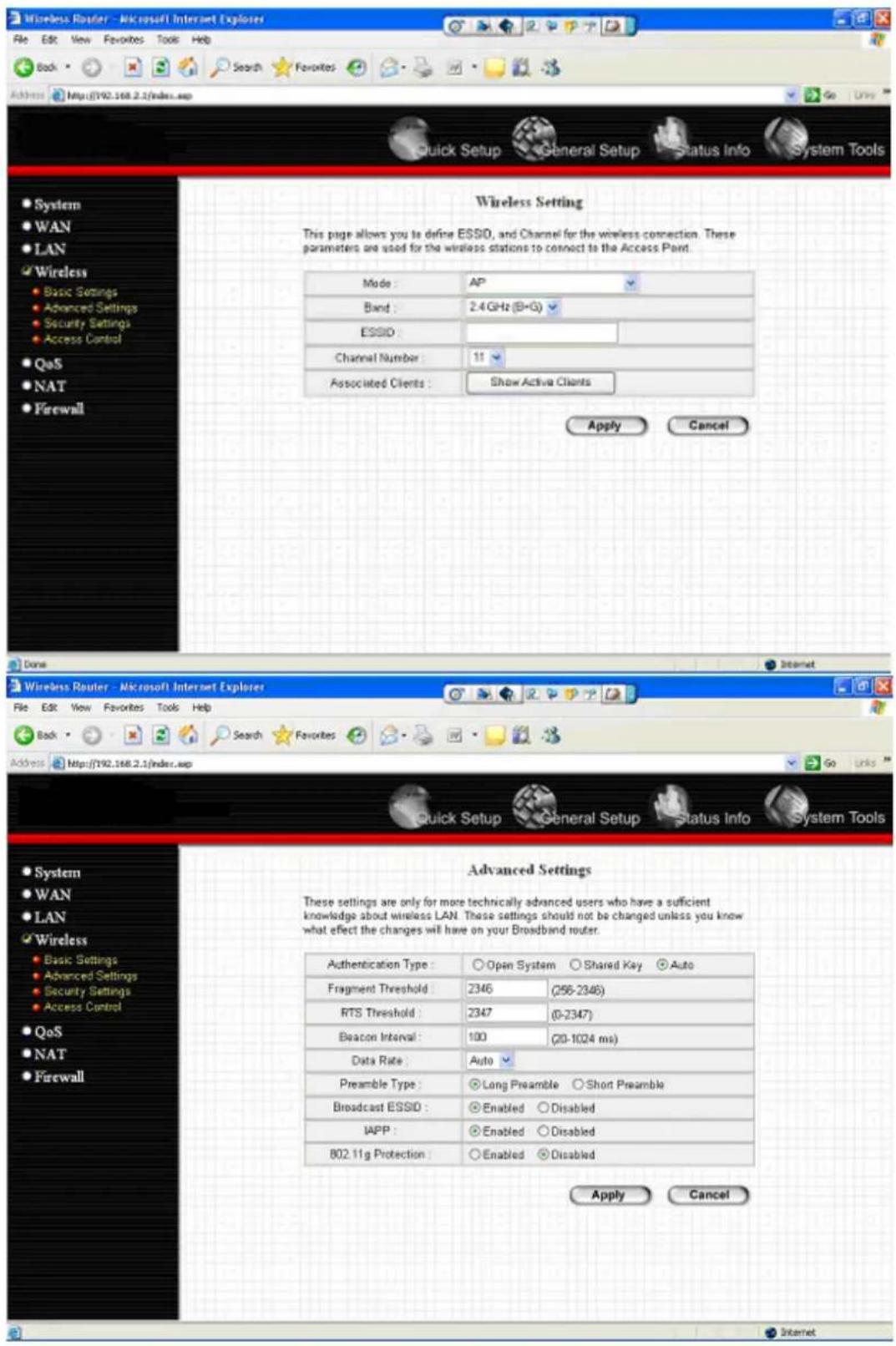Choose Short Preamble option
This screenshot has width=896, height=1346.
coord(578,1085)
